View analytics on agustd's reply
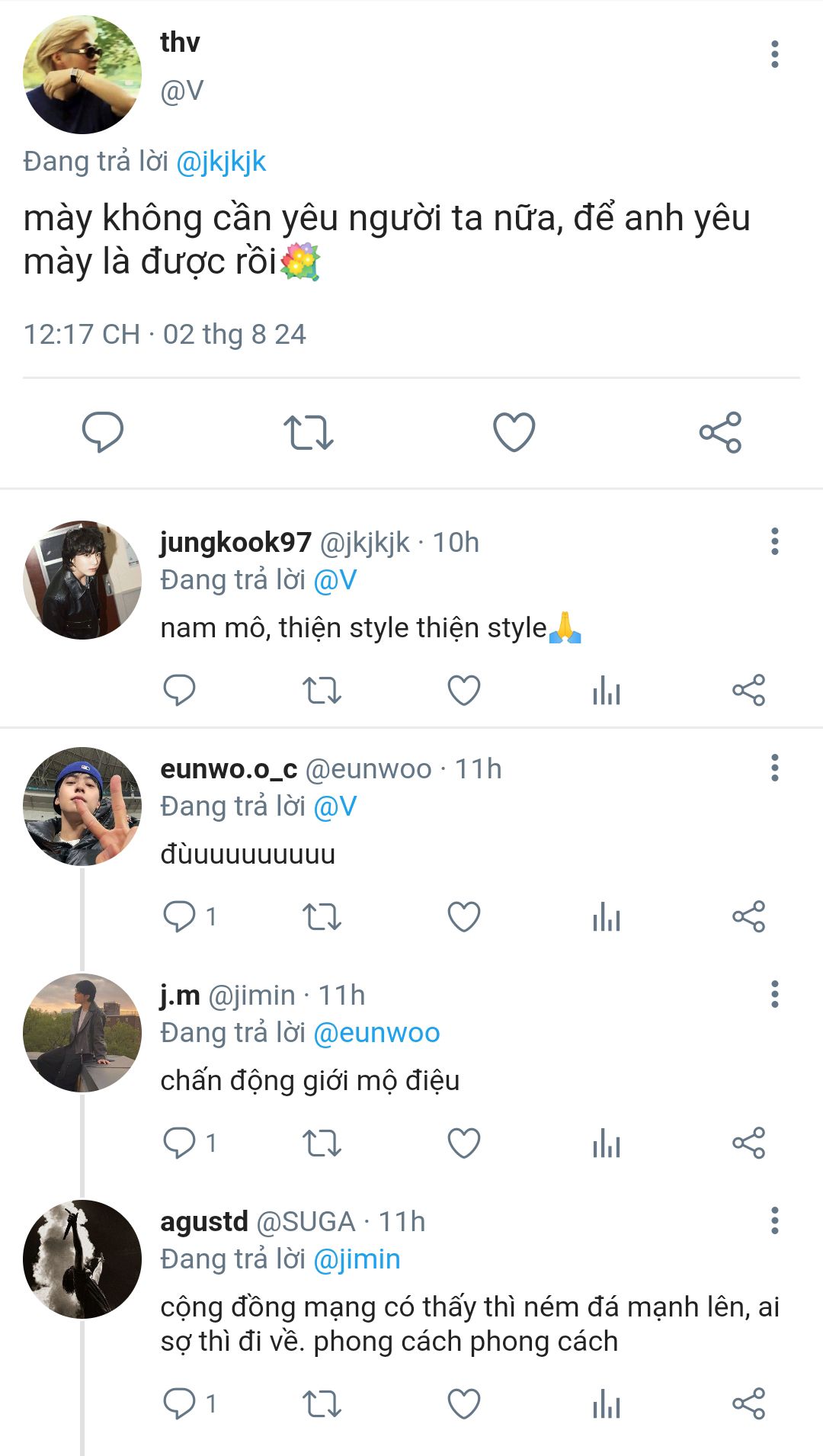 pyautogui.click(x=607, y=1403)
